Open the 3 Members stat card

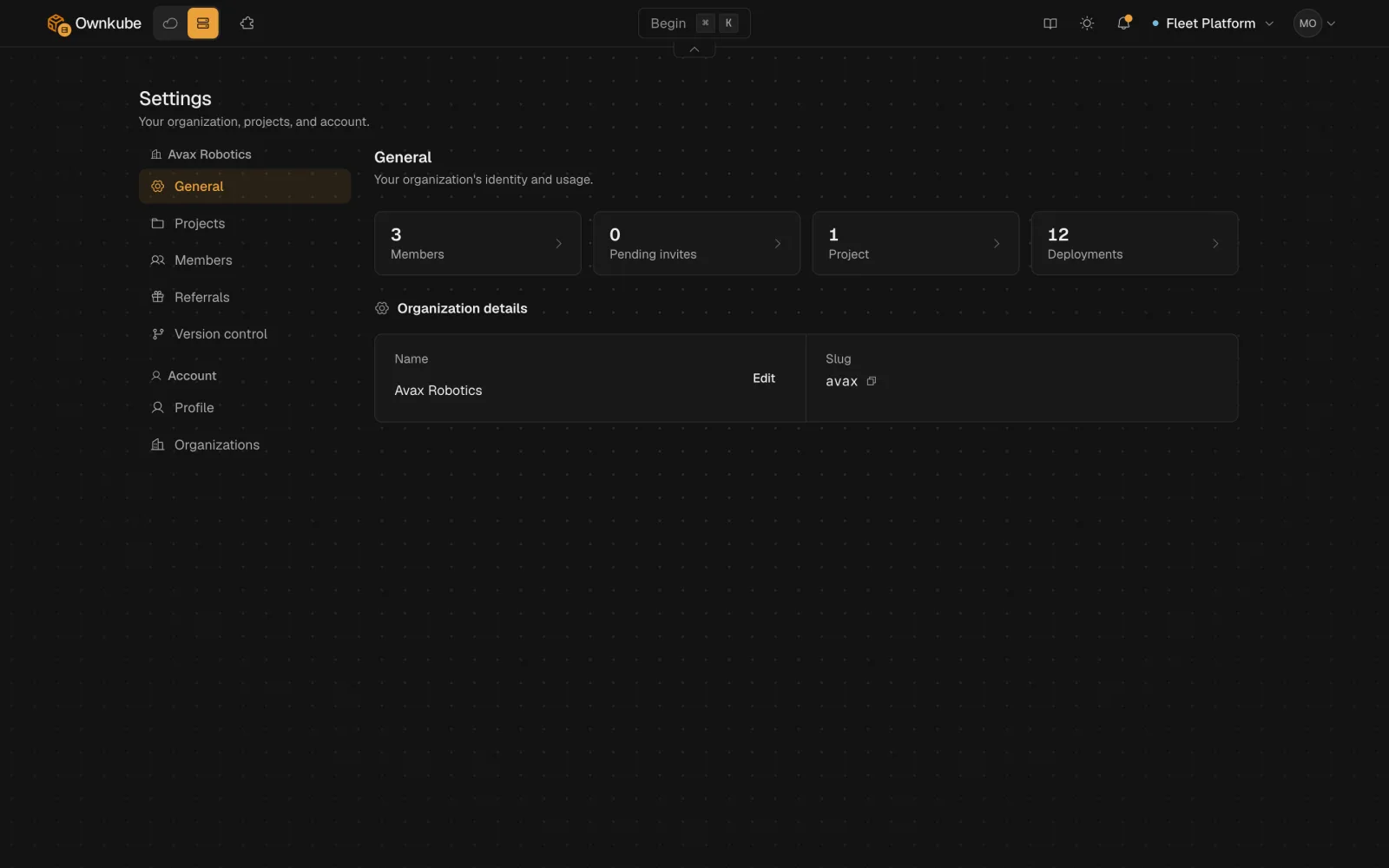coord(477,243)
